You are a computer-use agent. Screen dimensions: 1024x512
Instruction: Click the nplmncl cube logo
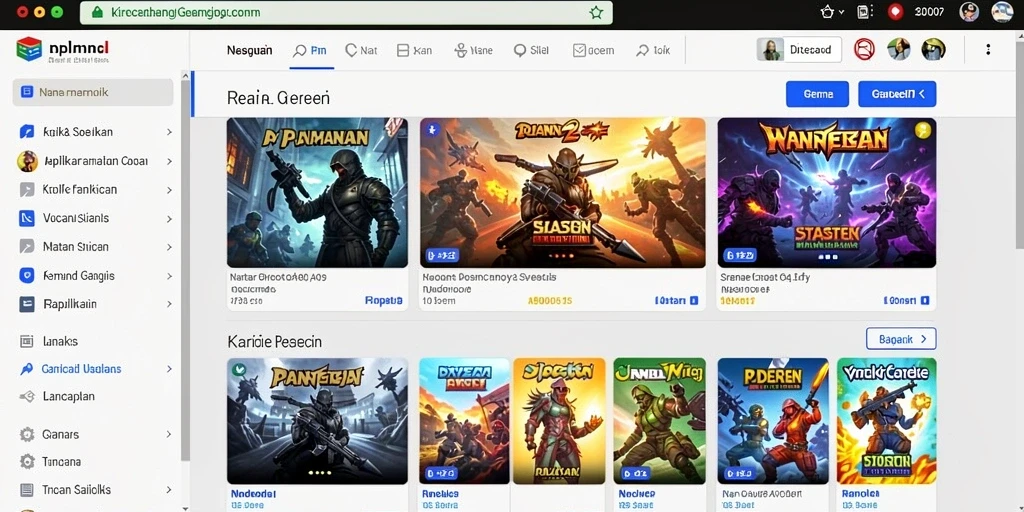[29, 49]
